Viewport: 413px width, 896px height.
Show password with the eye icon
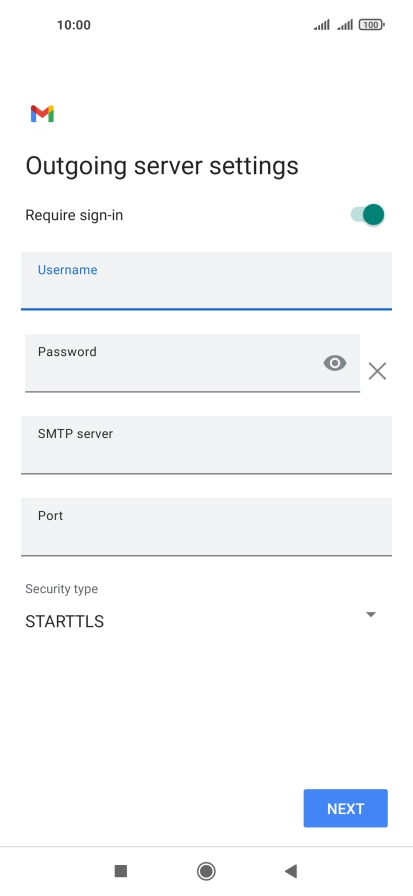coord(335,363)
